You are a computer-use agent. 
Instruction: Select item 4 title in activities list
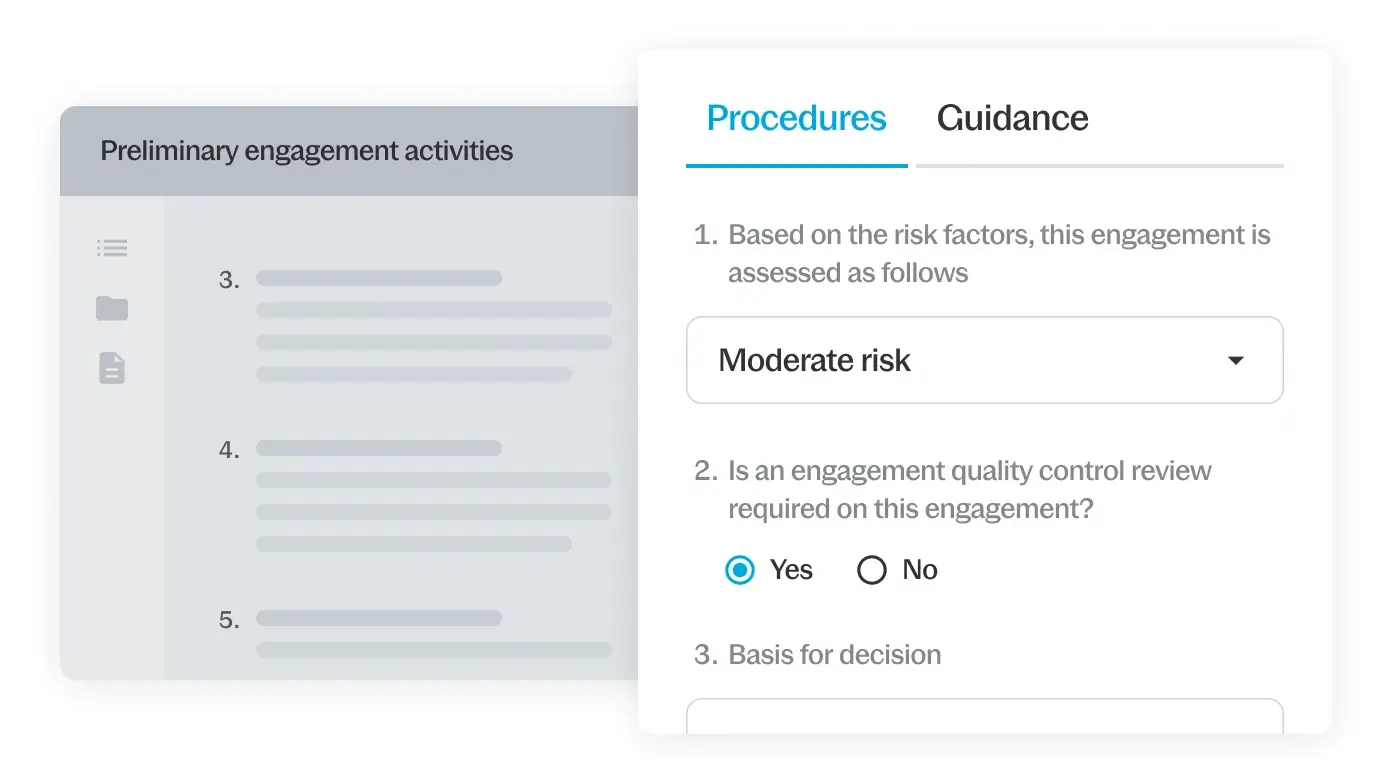pyautogui.click(x=379, y=448)
